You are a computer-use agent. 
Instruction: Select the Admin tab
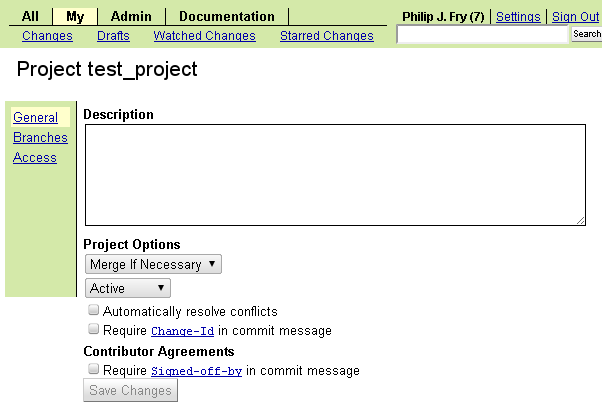[x=131, y=16]
